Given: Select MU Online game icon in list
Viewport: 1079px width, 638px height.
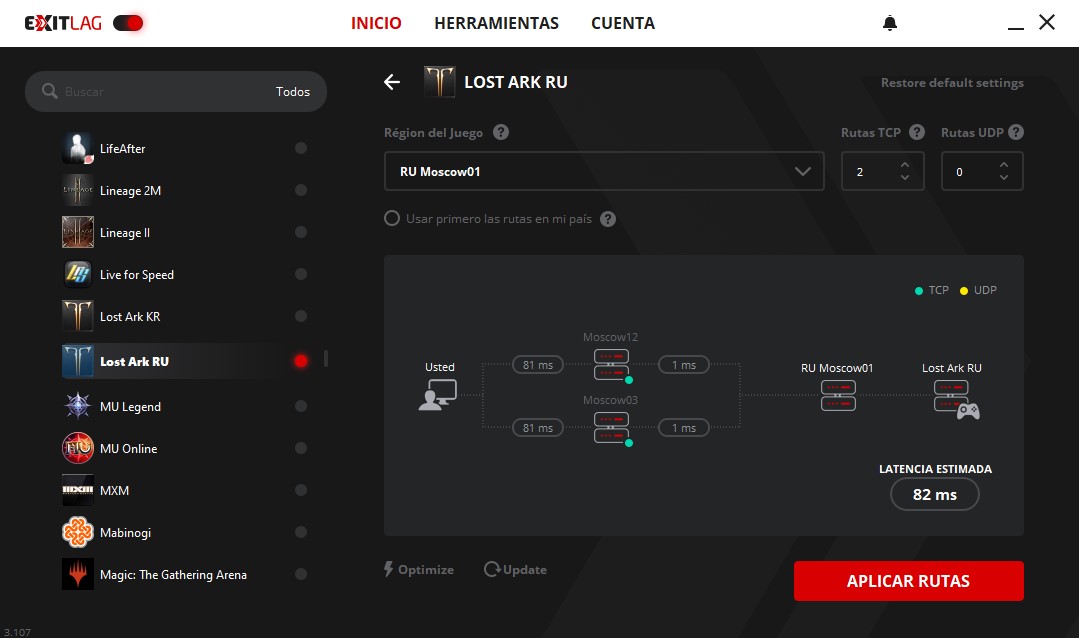Looking at the screenshot, I should [x=78, y=449].
